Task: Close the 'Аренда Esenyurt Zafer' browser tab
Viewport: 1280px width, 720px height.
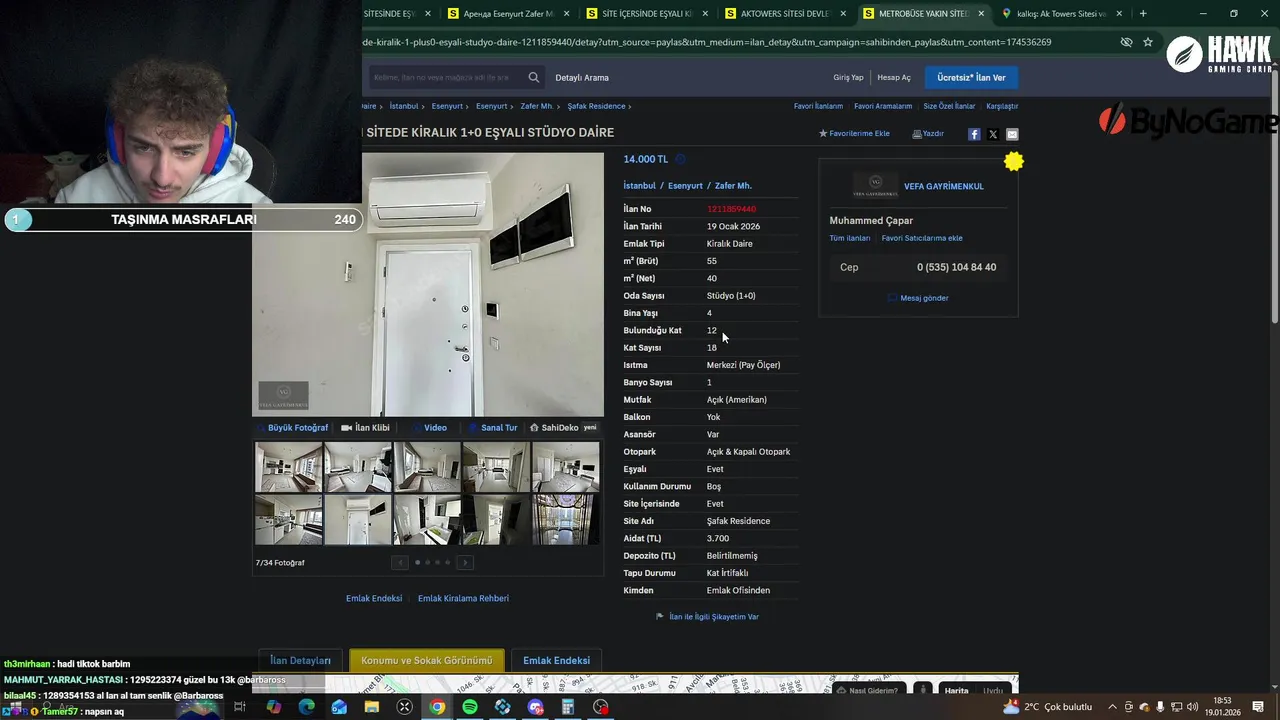Action: 567,14
